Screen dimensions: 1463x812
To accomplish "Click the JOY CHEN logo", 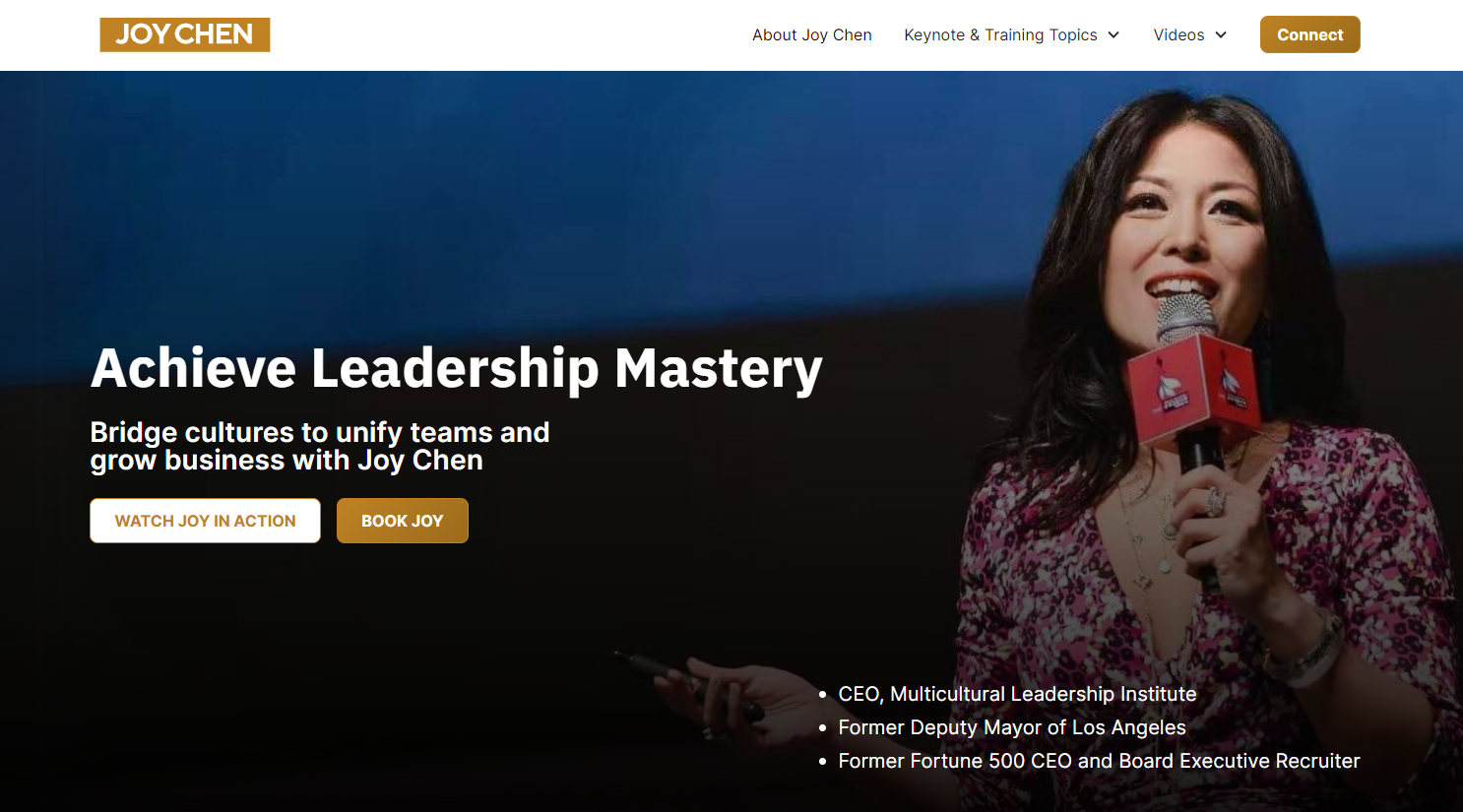I will point(185,34).
